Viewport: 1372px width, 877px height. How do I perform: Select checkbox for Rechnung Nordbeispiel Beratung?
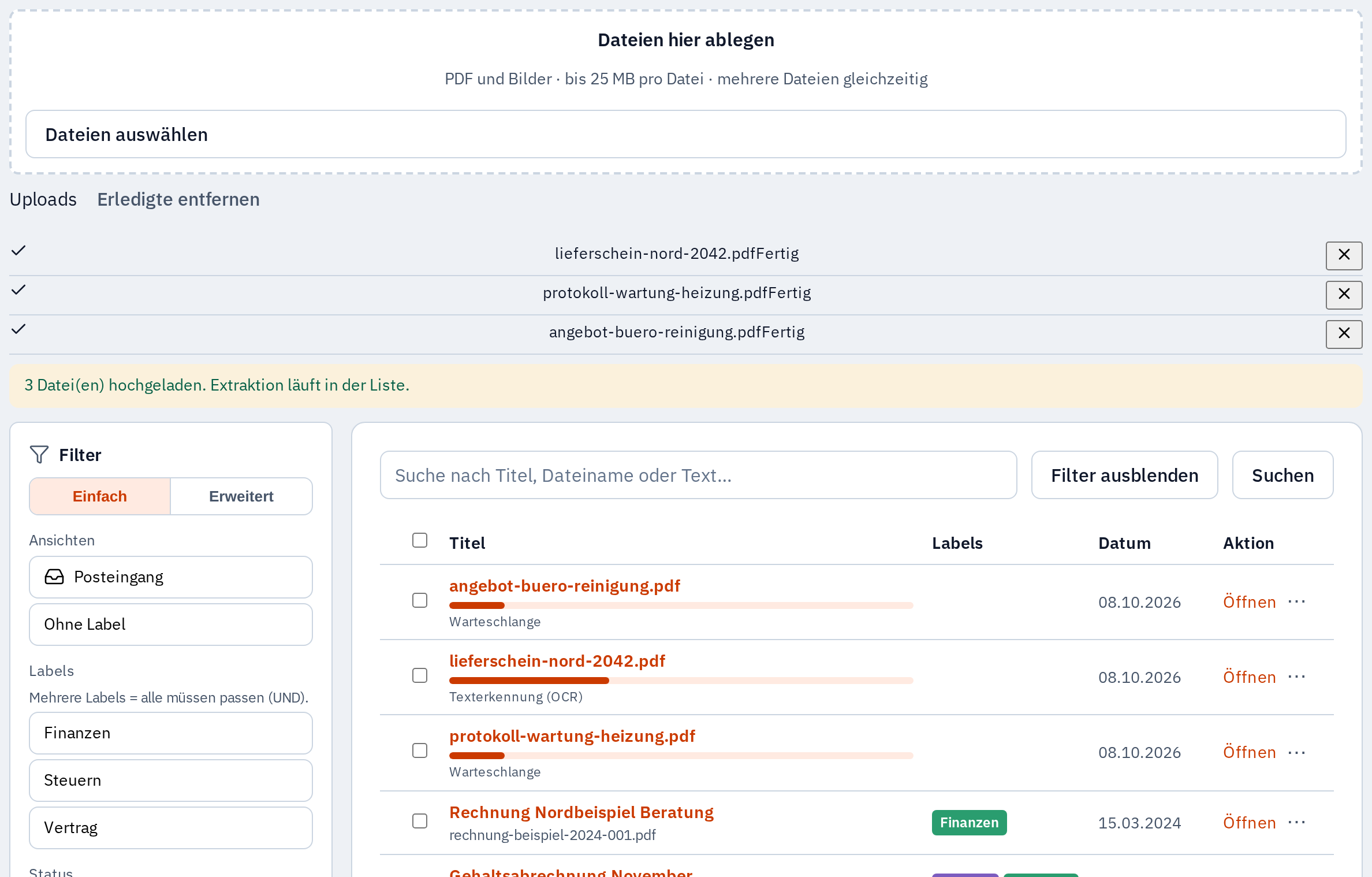(420, 821)
